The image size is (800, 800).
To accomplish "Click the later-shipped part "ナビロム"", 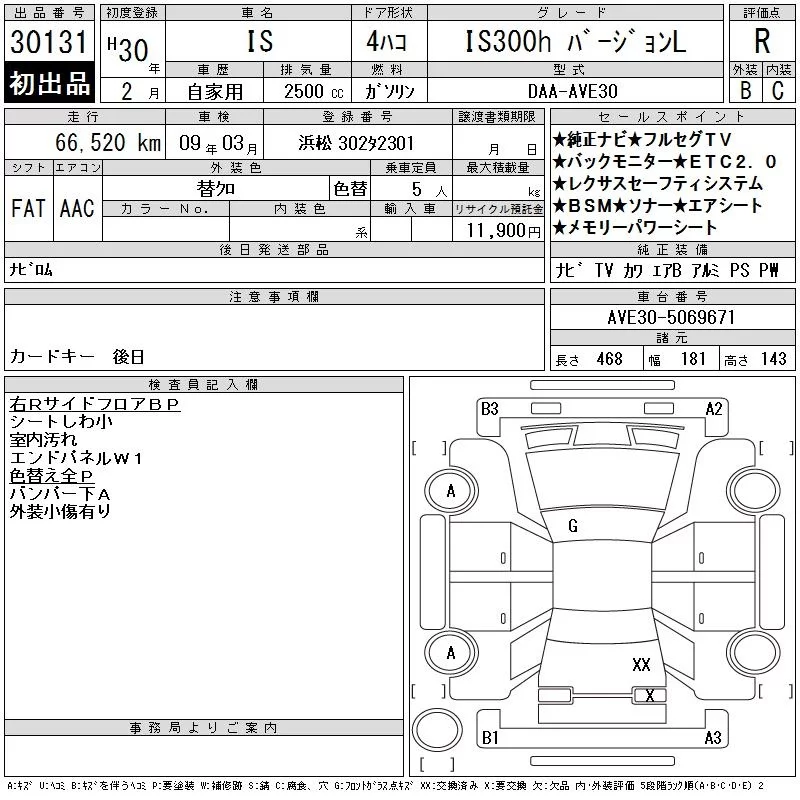I will pyautogui.click(x=31, y=269).
